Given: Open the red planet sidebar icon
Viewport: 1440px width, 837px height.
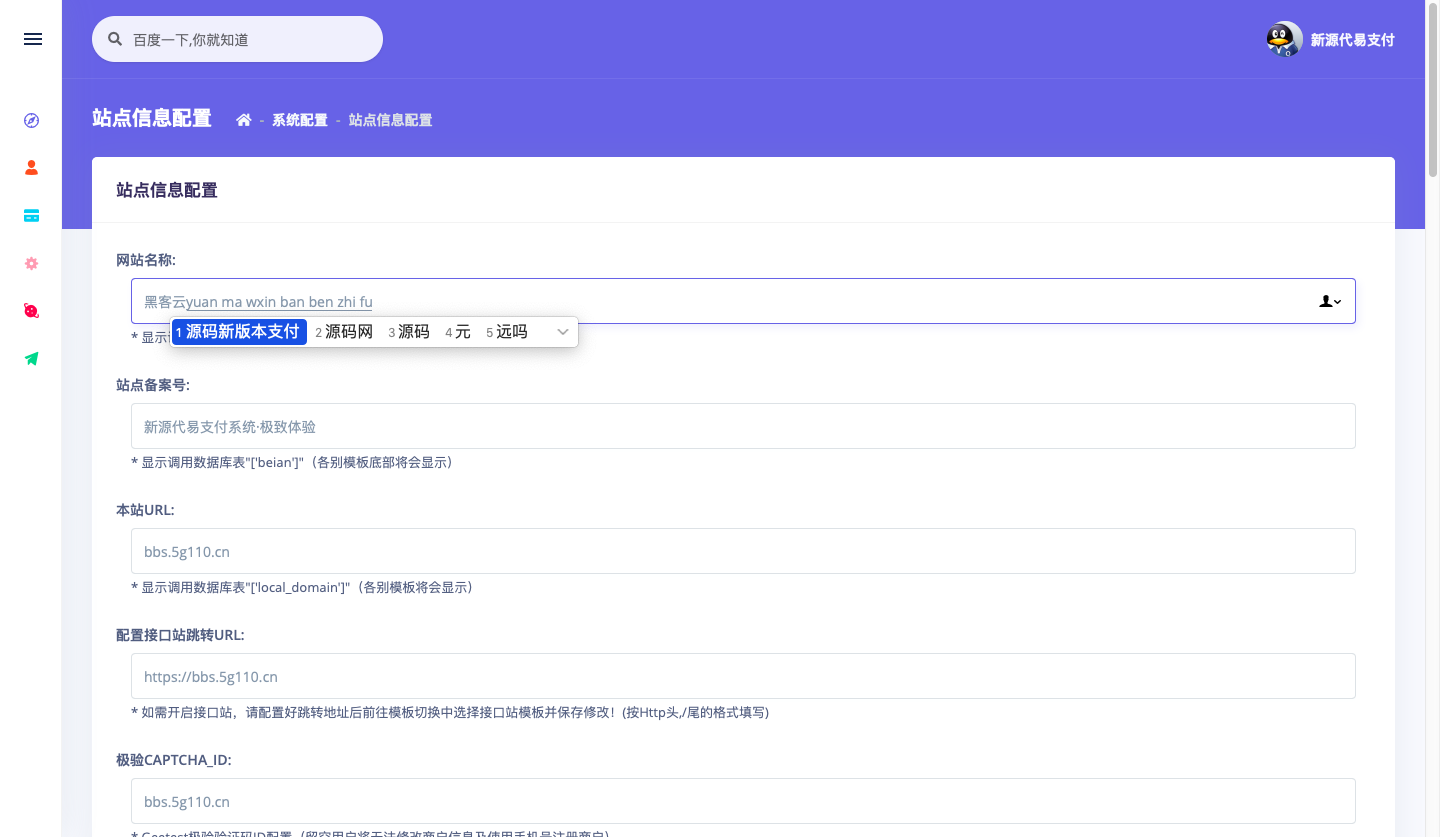Looking at the screenshot, I should point(32,311).
